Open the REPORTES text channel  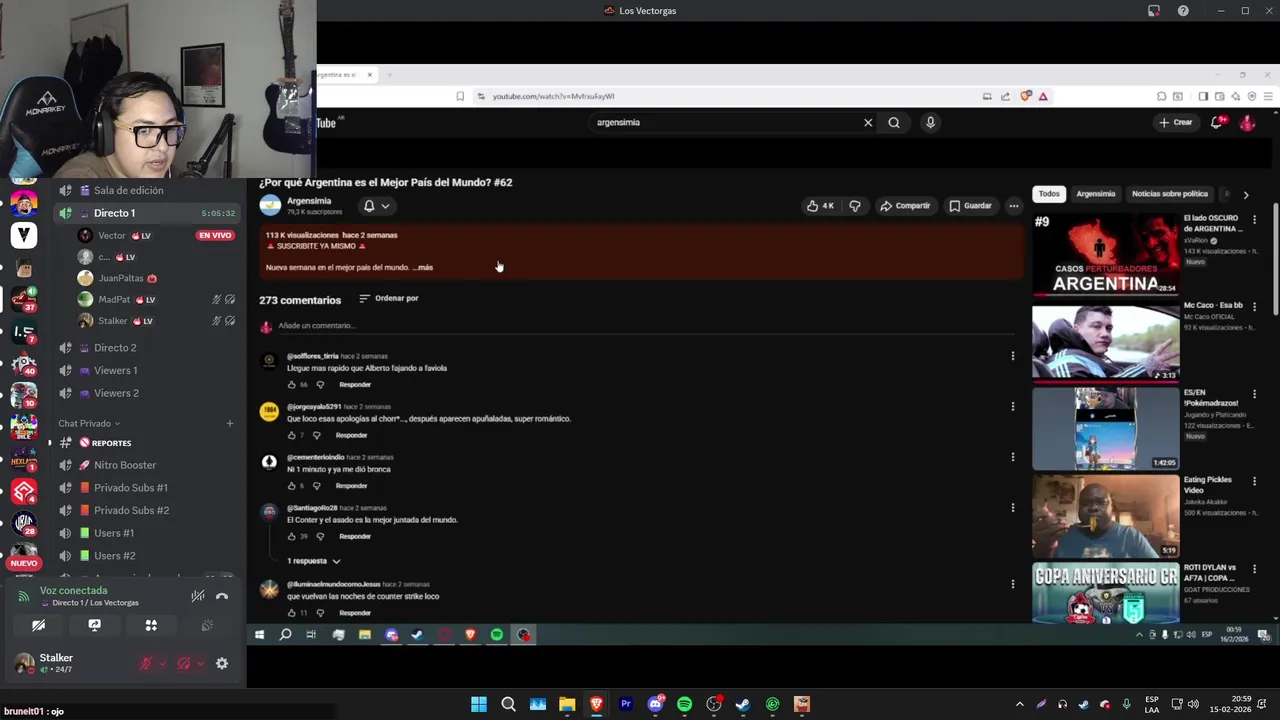coord(111,443)
